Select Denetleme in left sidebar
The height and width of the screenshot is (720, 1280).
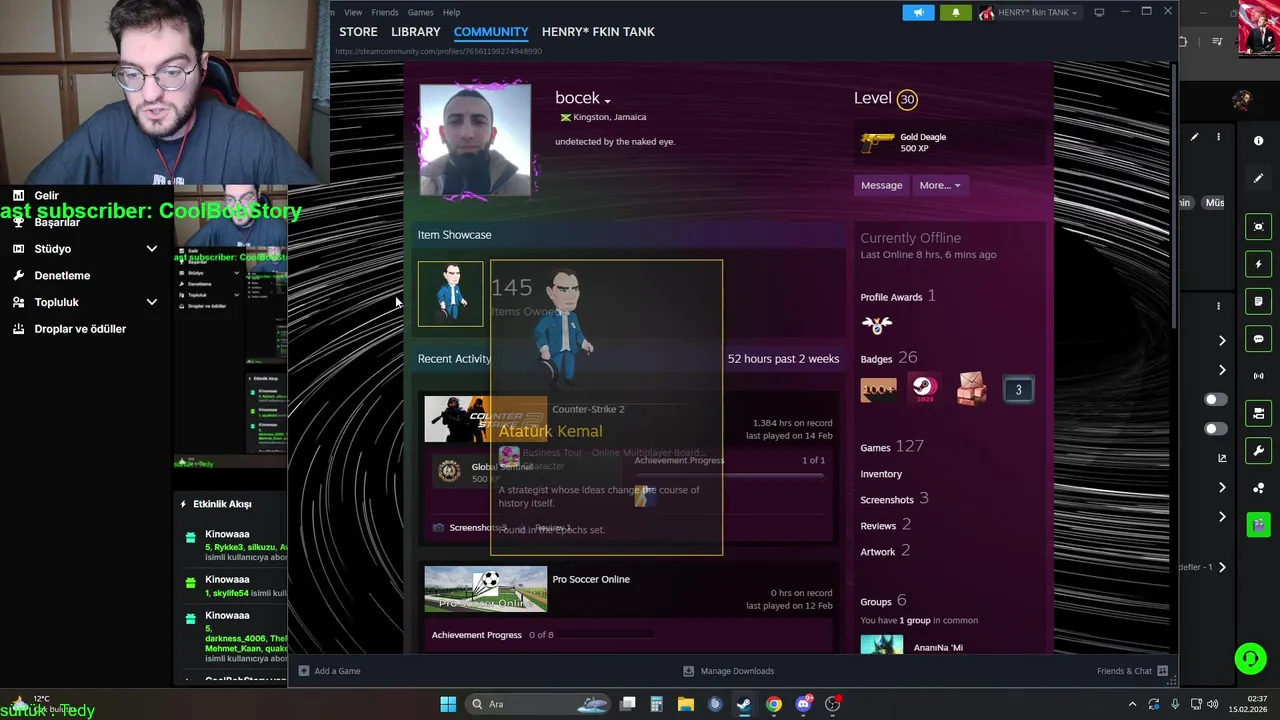click(62, 276)
